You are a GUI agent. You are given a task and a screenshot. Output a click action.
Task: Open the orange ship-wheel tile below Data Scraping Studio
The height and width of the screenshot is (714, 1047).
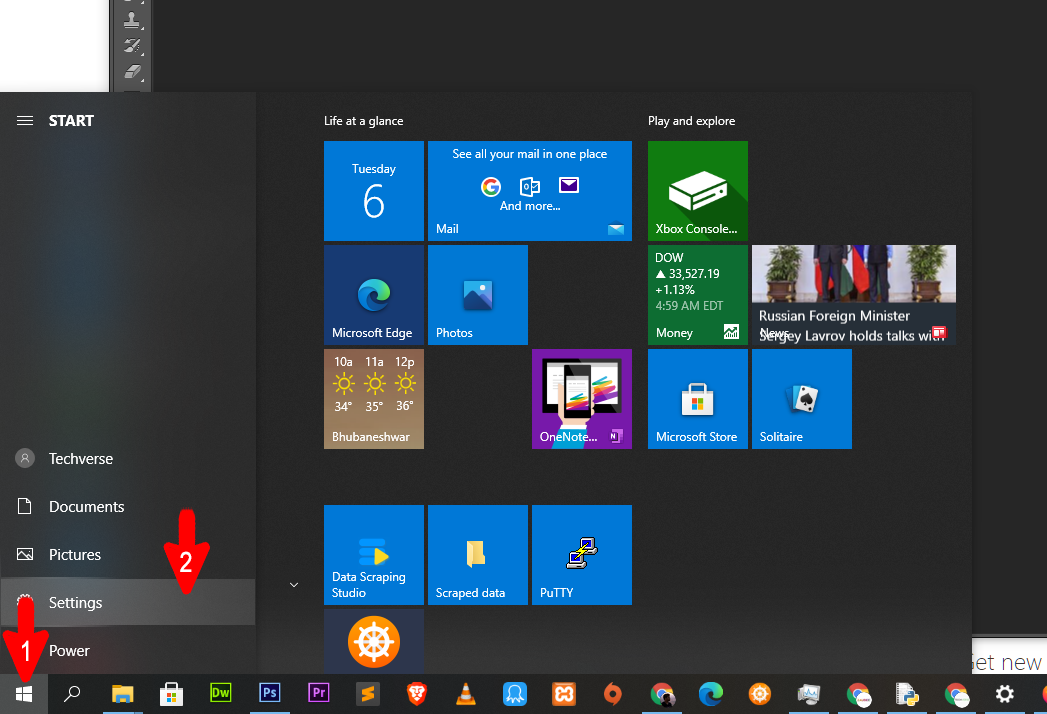pos(374,642)
